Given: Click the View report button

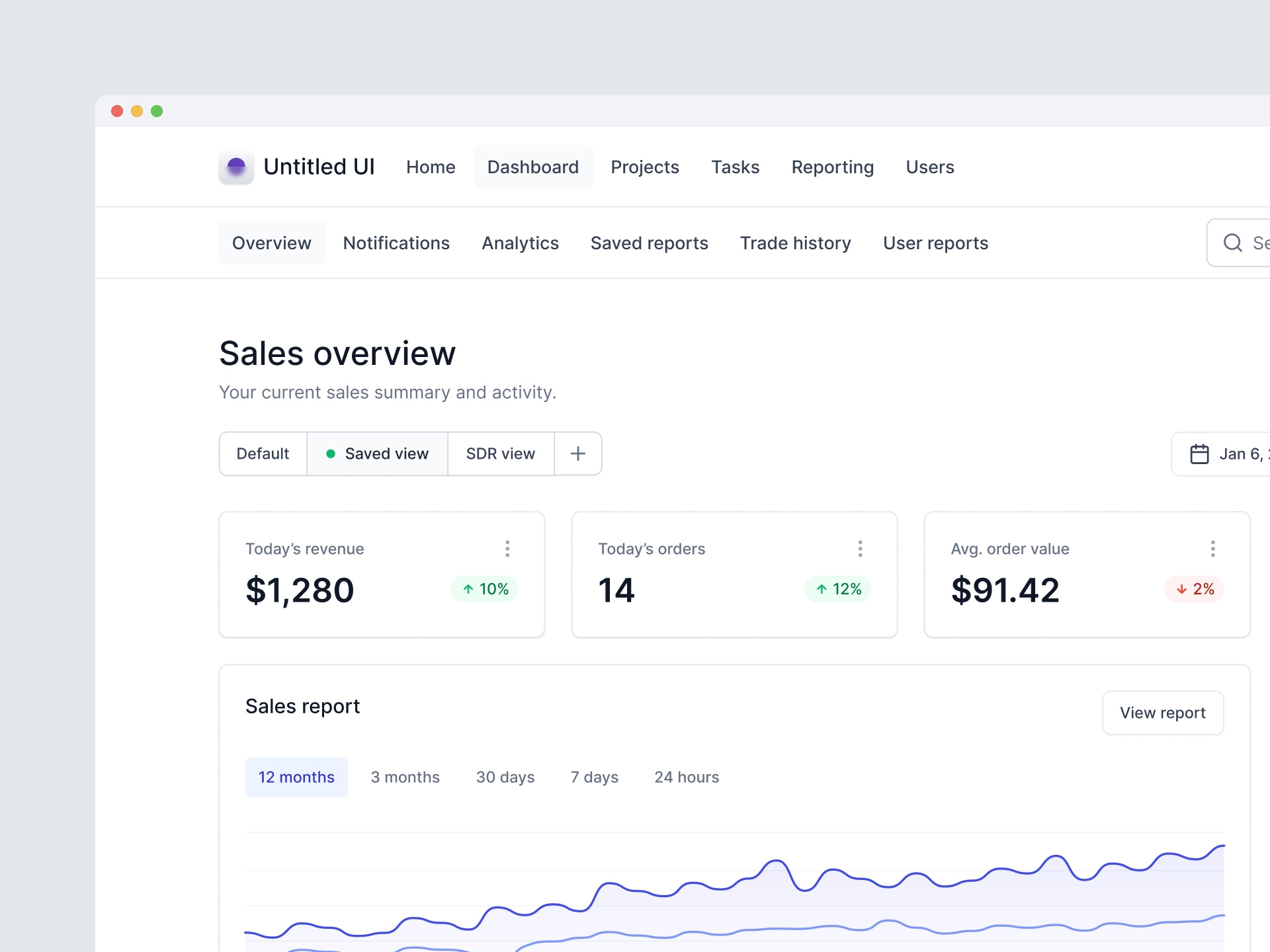Looking at the screenshot, I should click(1163, 713).
